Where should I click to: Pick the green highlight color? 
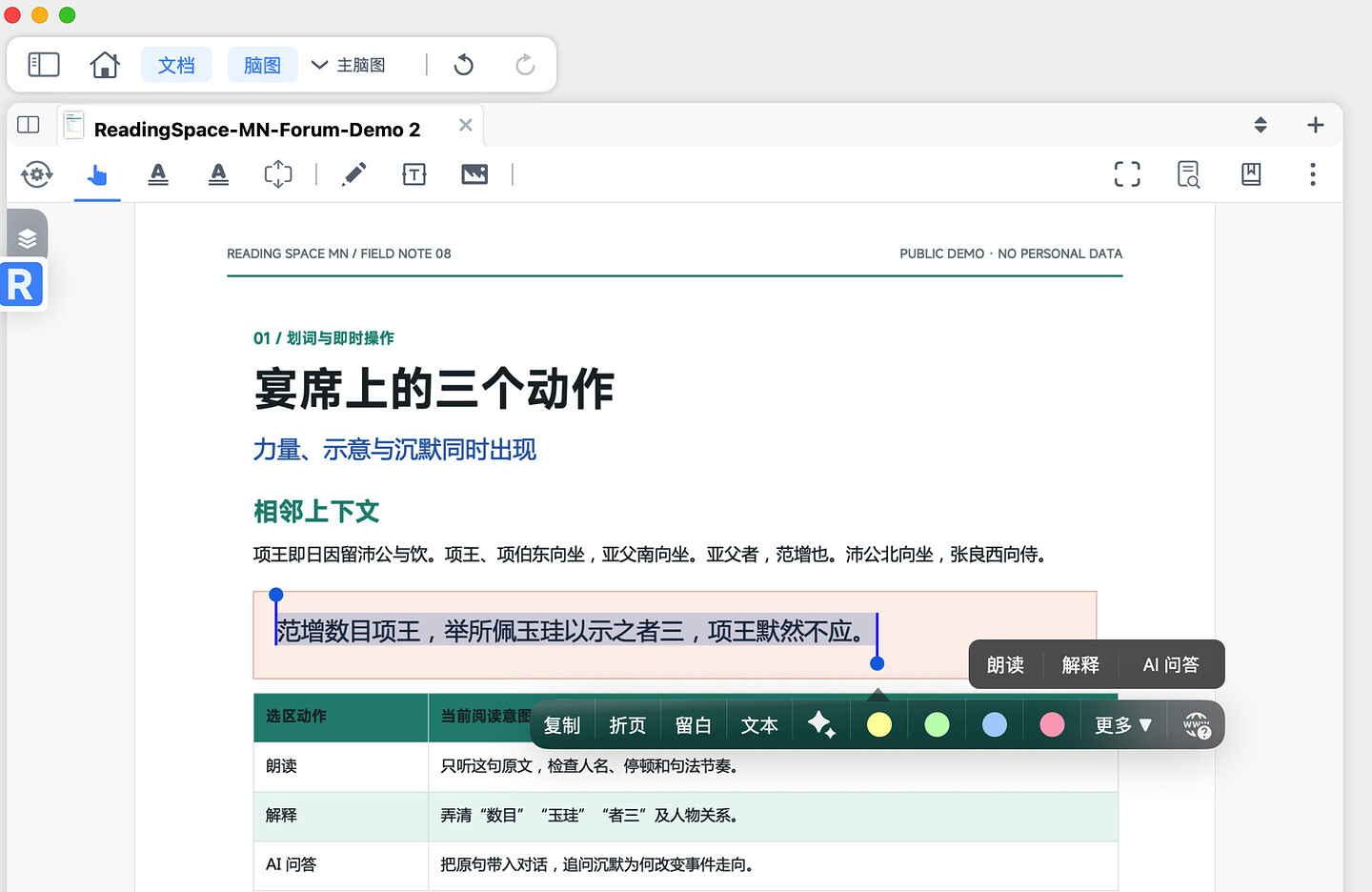pos(937,725)
